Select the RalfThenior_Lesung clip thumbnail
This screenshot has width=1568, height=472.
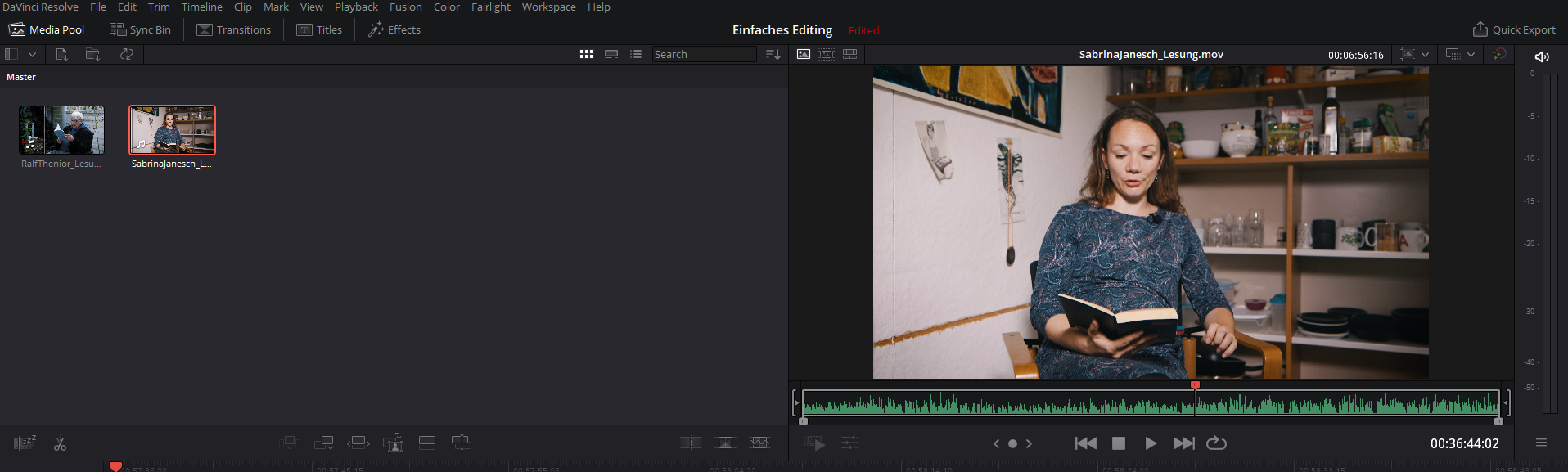point(61,130)
